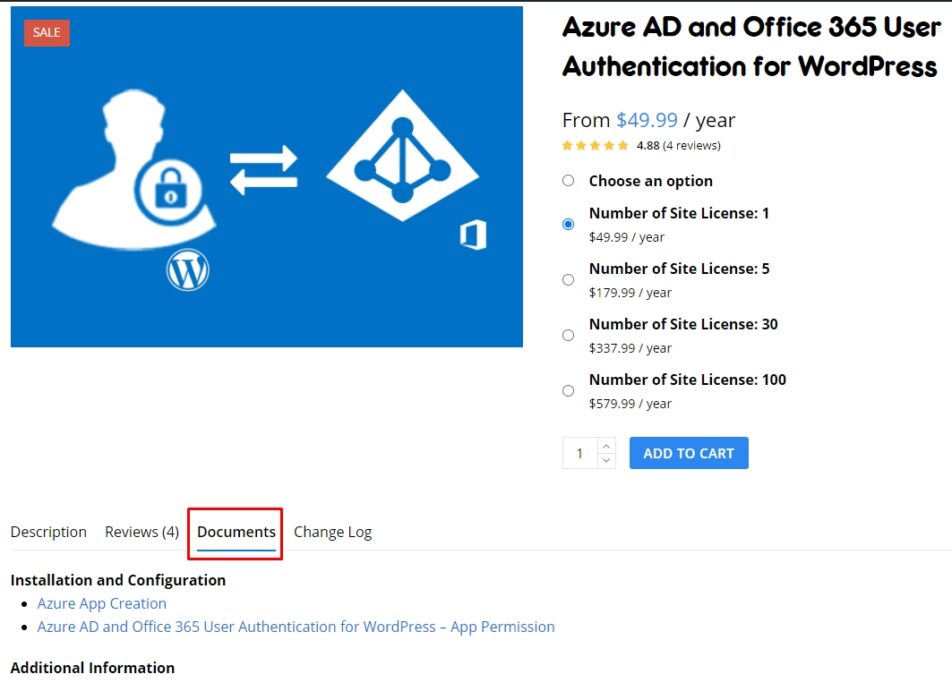Image resolution: width=952 pixels, height=683 pixels.
Task: Select Number of Site License: 5 radio
Action: [x=568, y=280]
